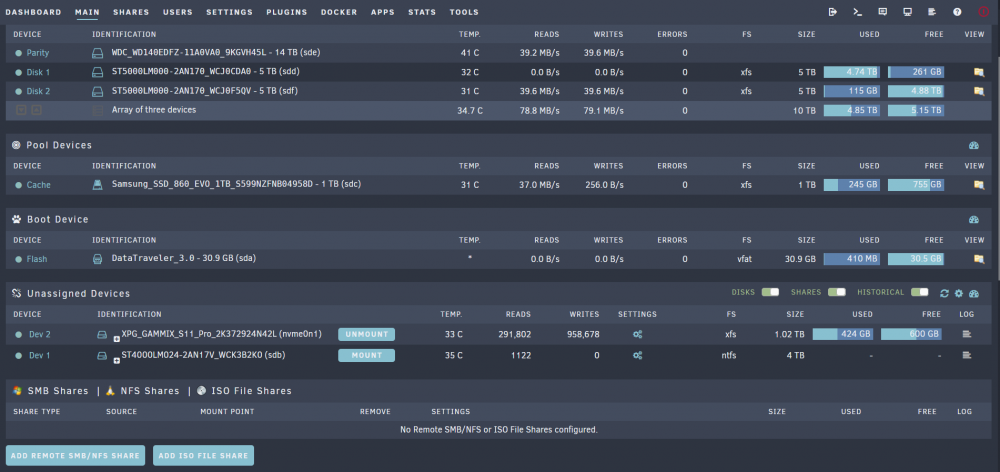
Task: Expand partitions of ST4000LM024 device
Action: pos(117,361)
